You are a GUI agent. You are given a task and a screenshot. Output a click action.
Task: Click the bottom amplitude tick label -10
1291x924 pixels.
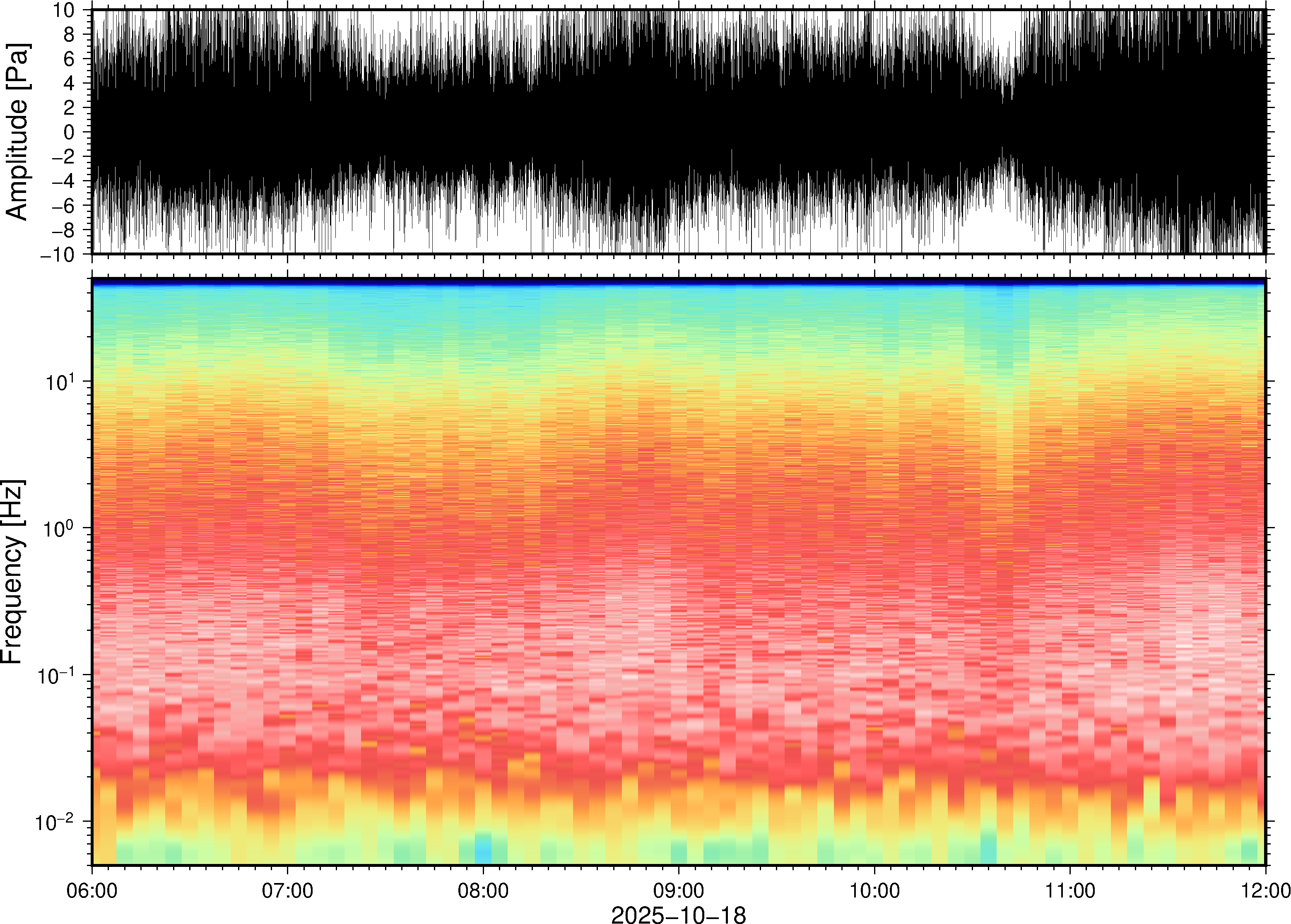point(58,254)
